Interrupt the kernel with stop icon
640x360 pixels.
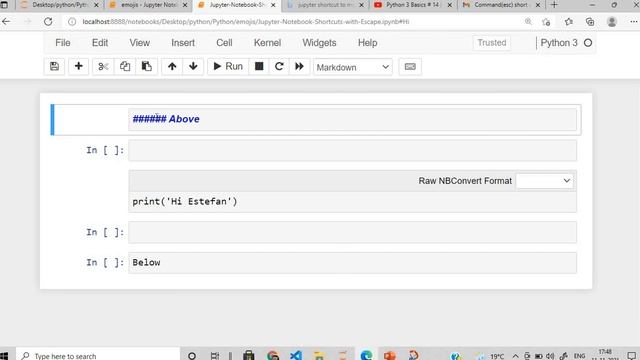pyautogui.click(x=259, y=67)
